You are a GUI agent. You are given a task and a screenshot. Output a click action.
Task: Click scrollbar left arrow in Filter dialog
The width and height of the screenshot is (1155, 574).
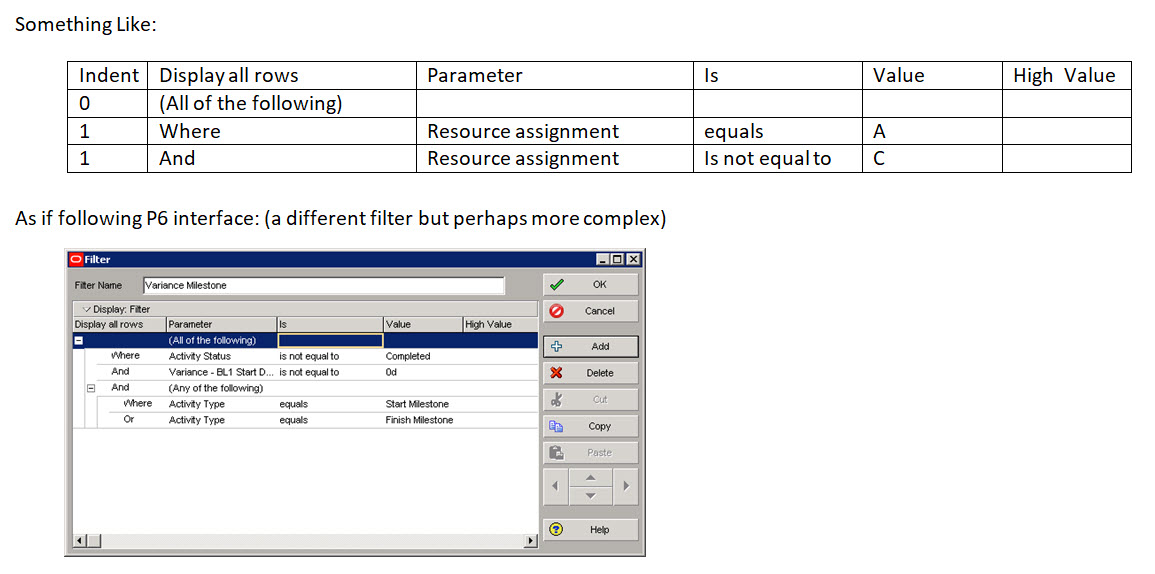80,542
